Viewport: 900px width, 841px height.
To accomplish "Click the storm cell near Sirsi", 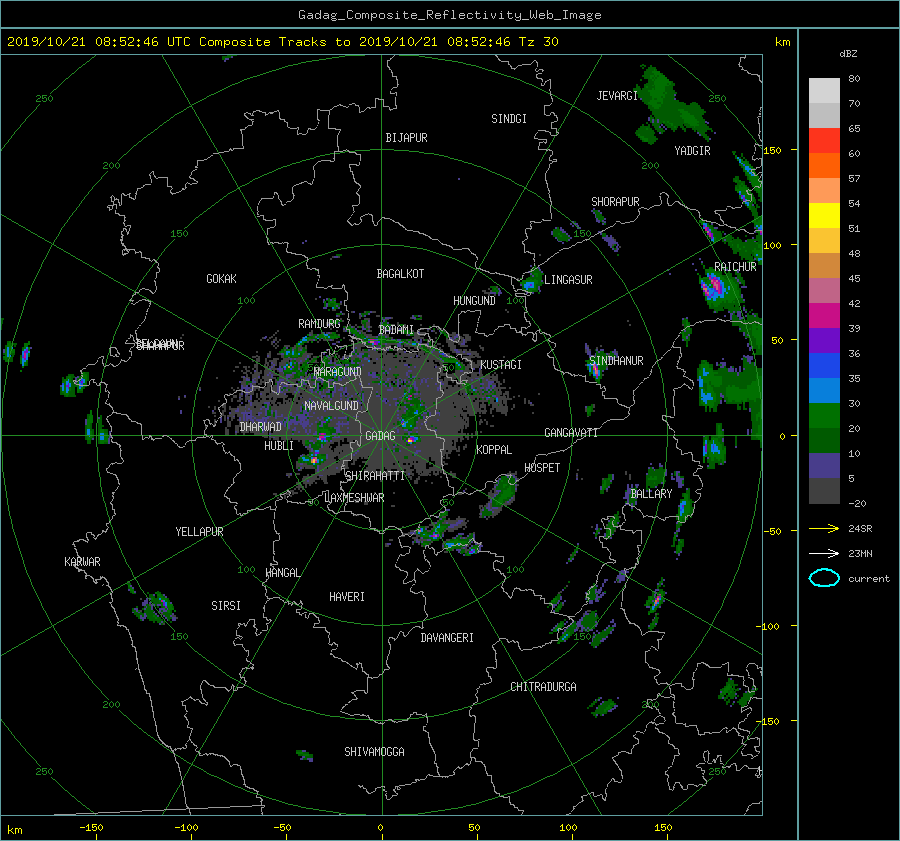I will click(x=155, y=607).
